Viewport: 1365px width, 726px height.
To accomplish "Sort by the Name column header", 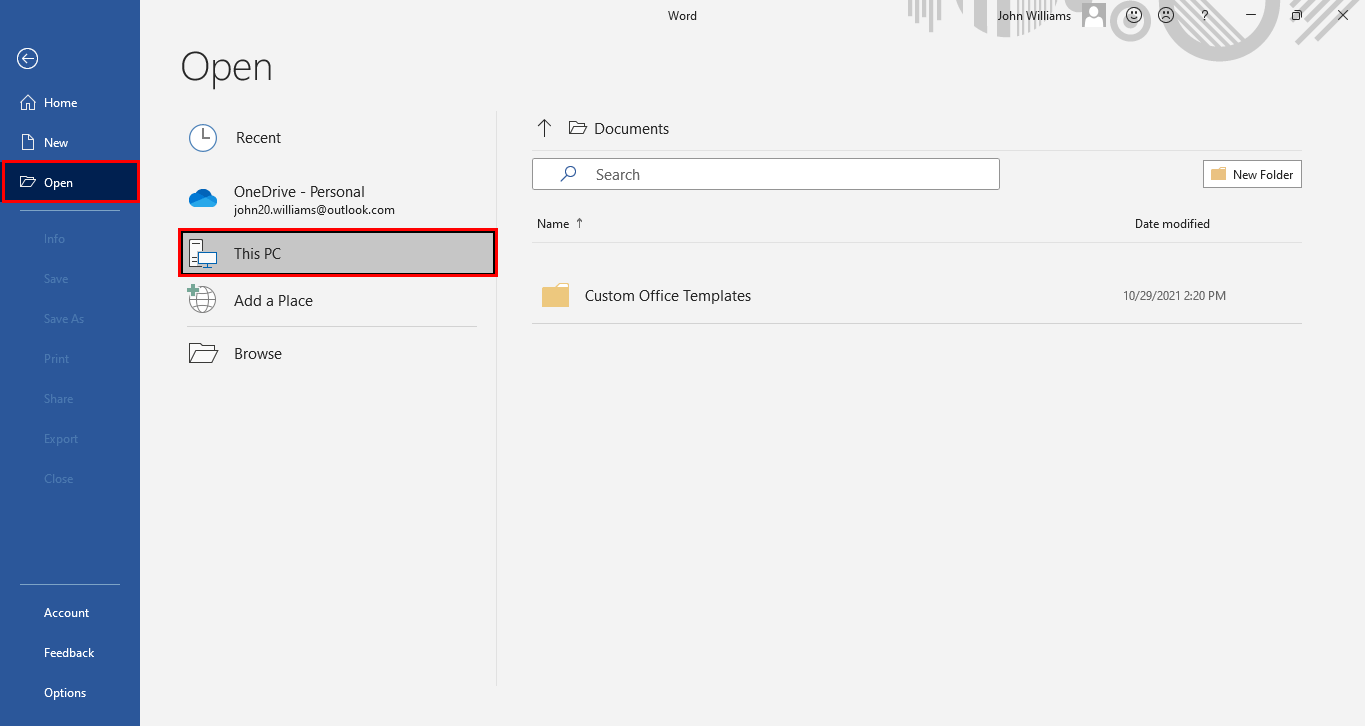I will coord(560,224).
